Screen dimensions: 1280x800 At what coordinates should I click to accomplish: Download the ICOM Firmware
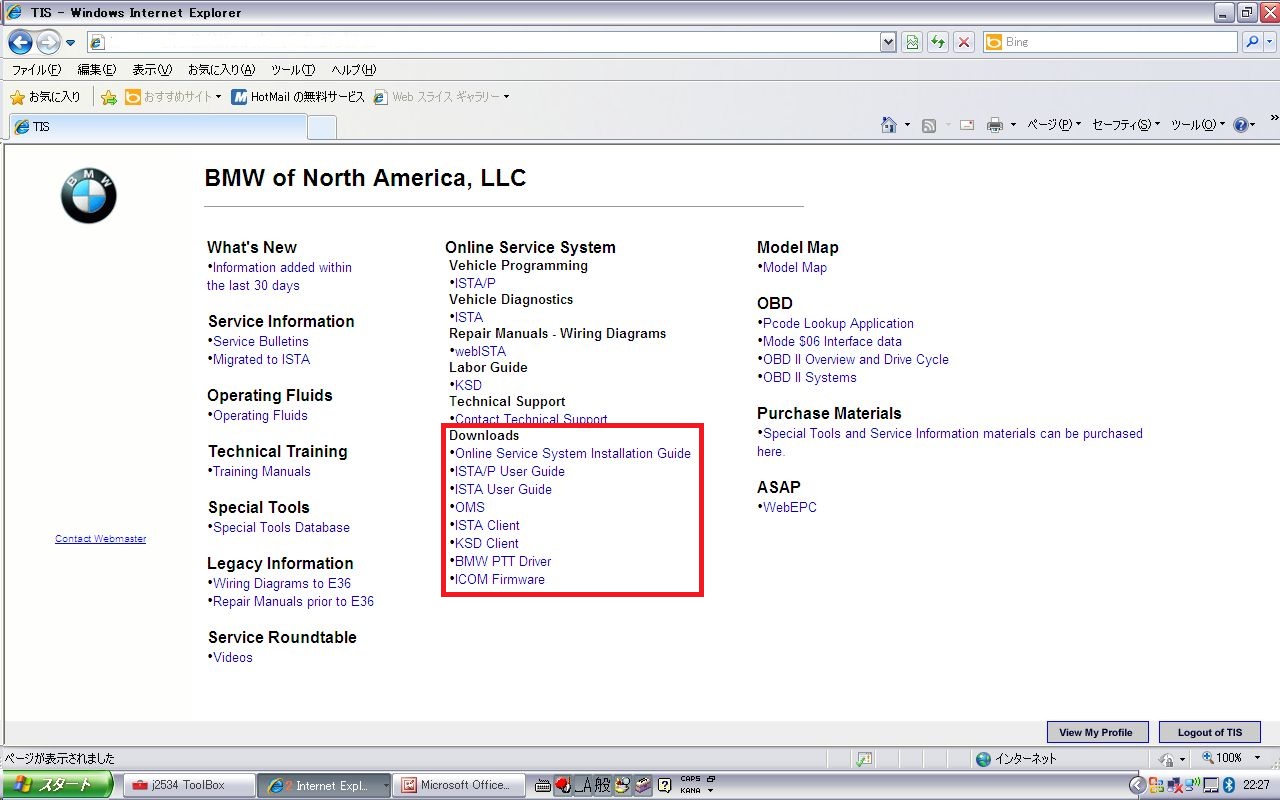(500, 579)
